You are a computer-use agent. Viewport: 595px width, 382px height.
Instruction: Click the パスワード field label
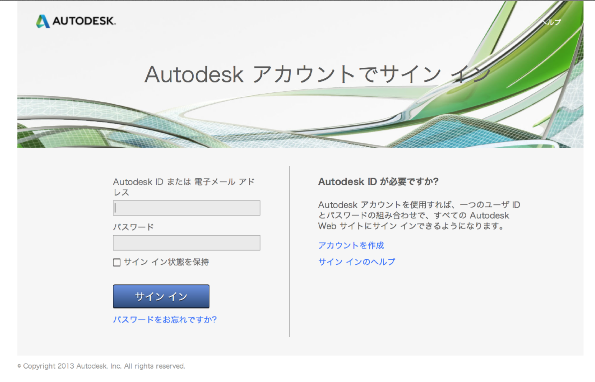tap(133, 227)
